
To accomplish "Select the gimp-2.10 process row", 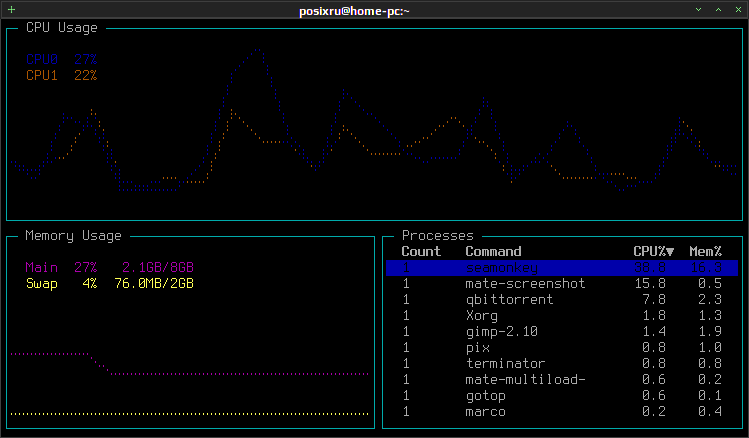I will coord(562,331).
